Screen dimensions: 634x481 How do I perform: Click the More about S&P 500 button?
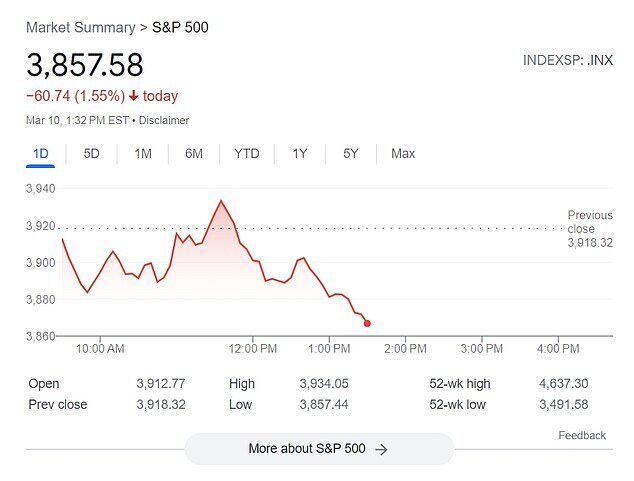coord(319,449)
